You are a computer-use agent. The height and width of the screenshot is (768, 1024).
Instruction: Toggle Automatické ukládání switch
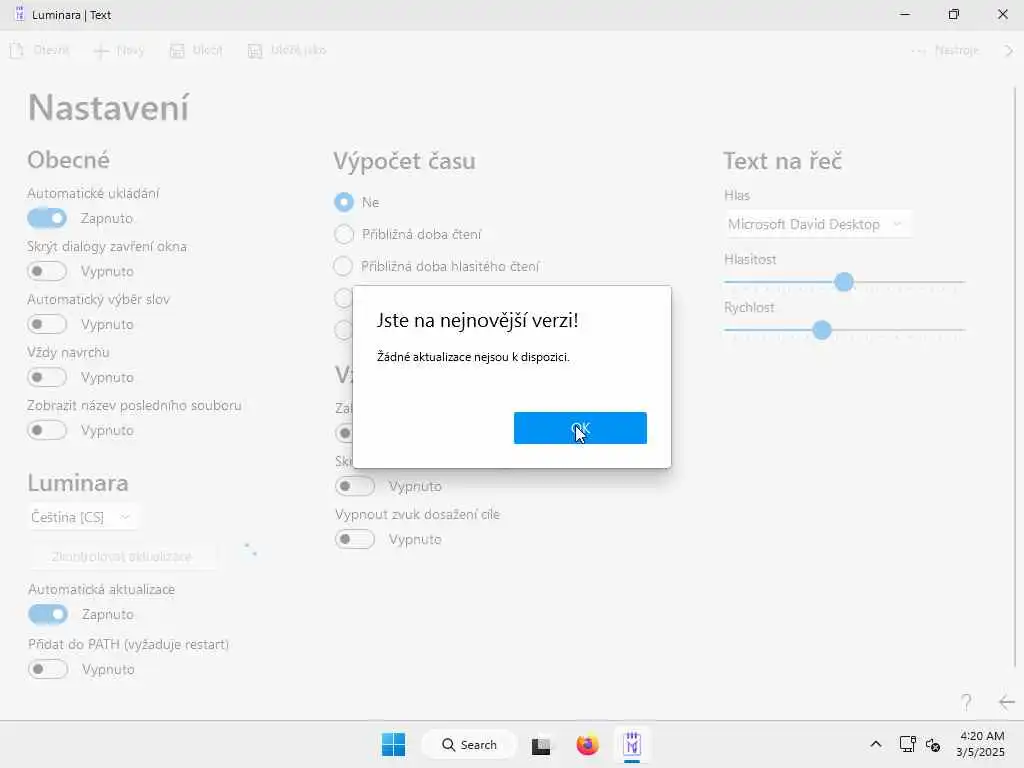pos(47,218)
